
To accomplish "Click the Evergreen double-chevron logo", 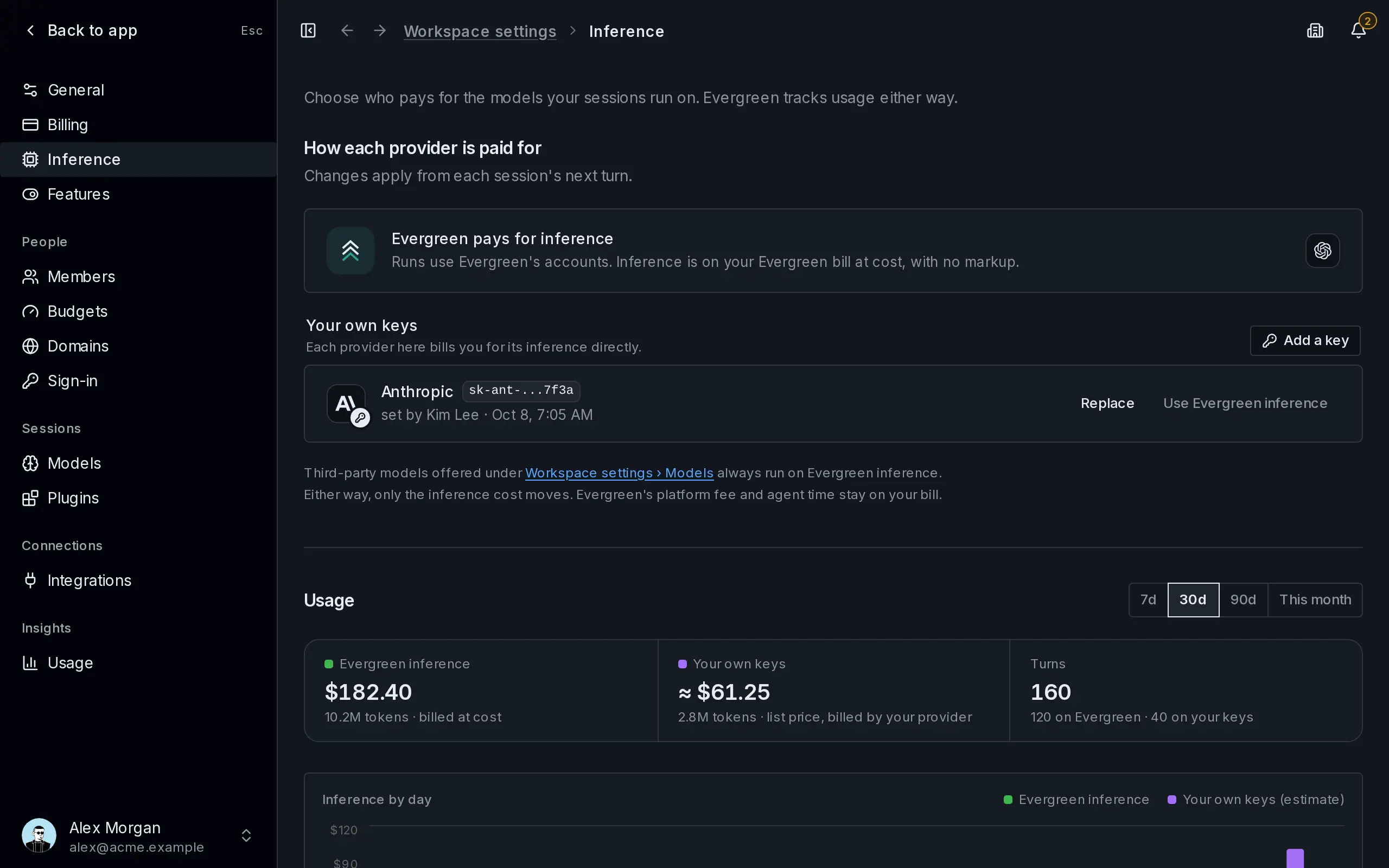I will click(x=350, y=250).
